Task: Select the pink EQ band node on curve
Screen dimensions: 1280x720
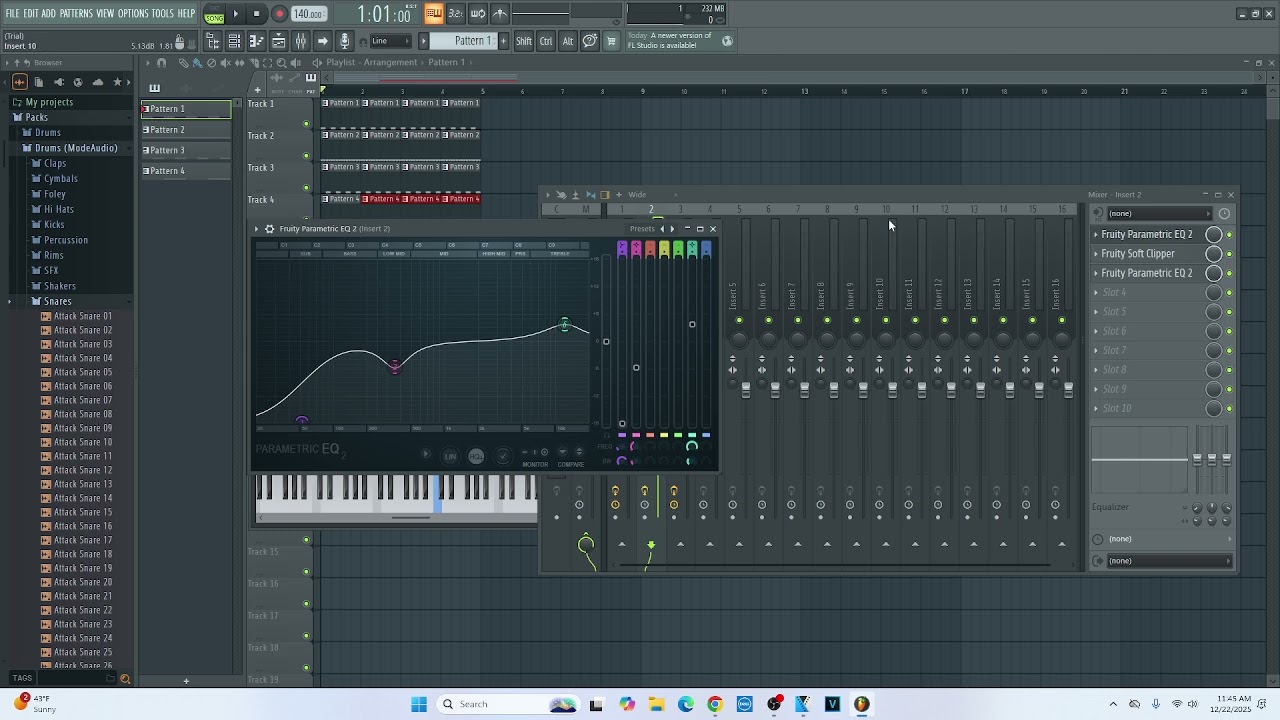Action: click(395, 366)
